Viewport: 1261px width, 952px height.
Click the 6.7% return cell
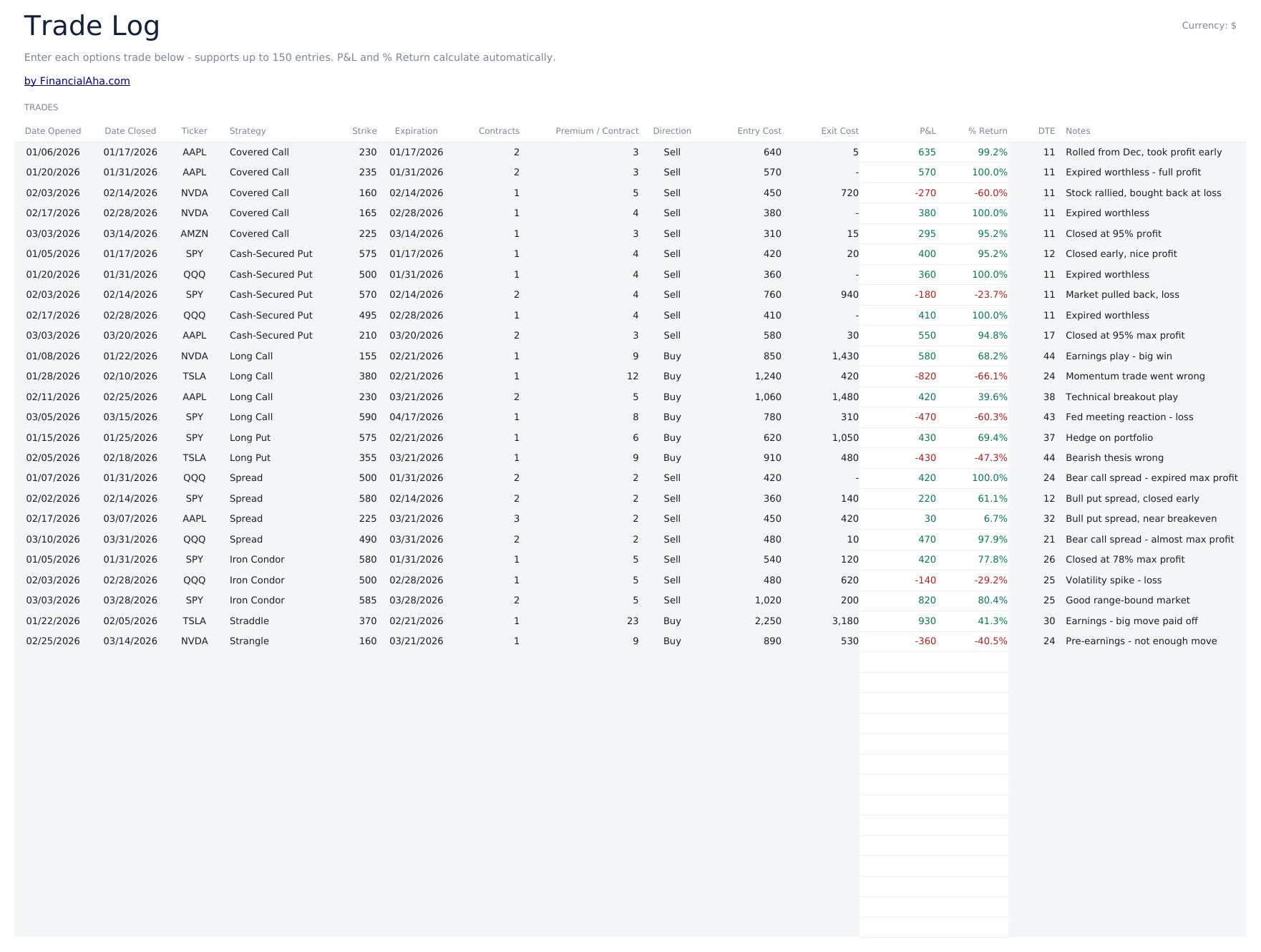coord(995,519)
